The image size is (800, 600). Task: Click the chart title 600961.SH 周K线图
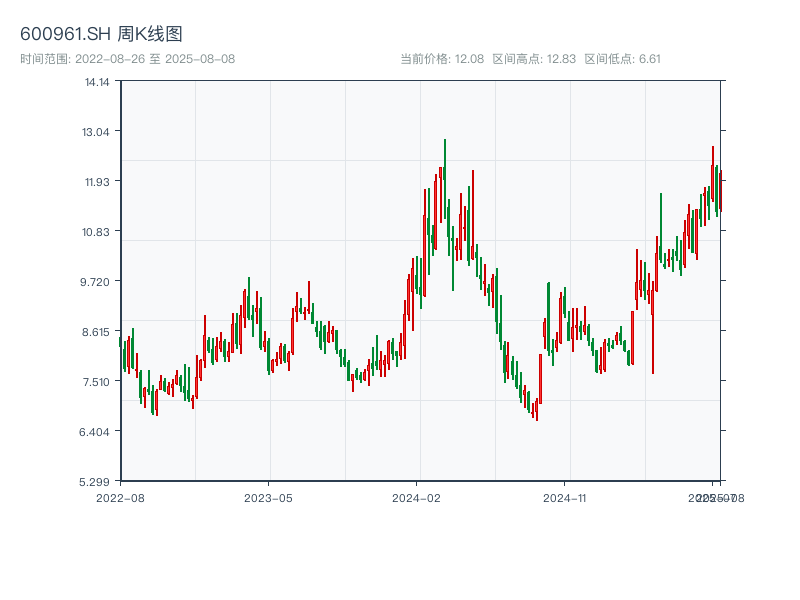(x=101, y=34)
